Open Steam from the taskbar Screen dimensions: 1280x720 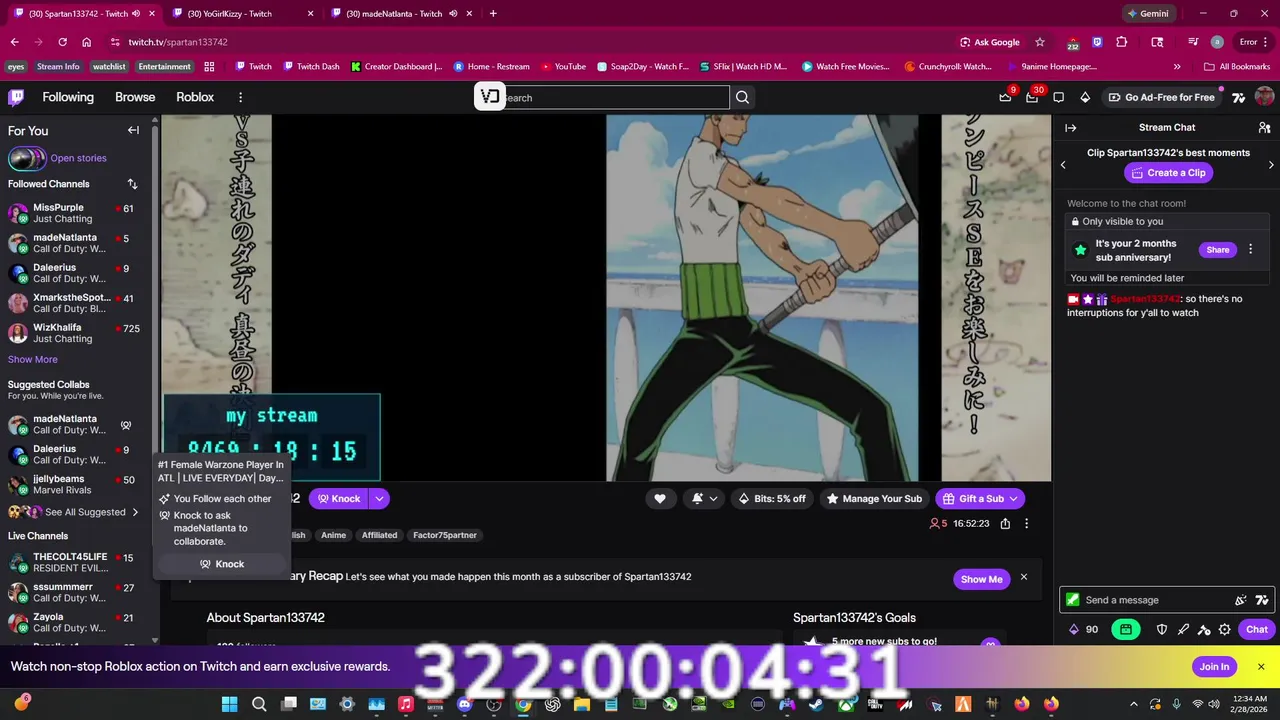[x=816, y=704]
